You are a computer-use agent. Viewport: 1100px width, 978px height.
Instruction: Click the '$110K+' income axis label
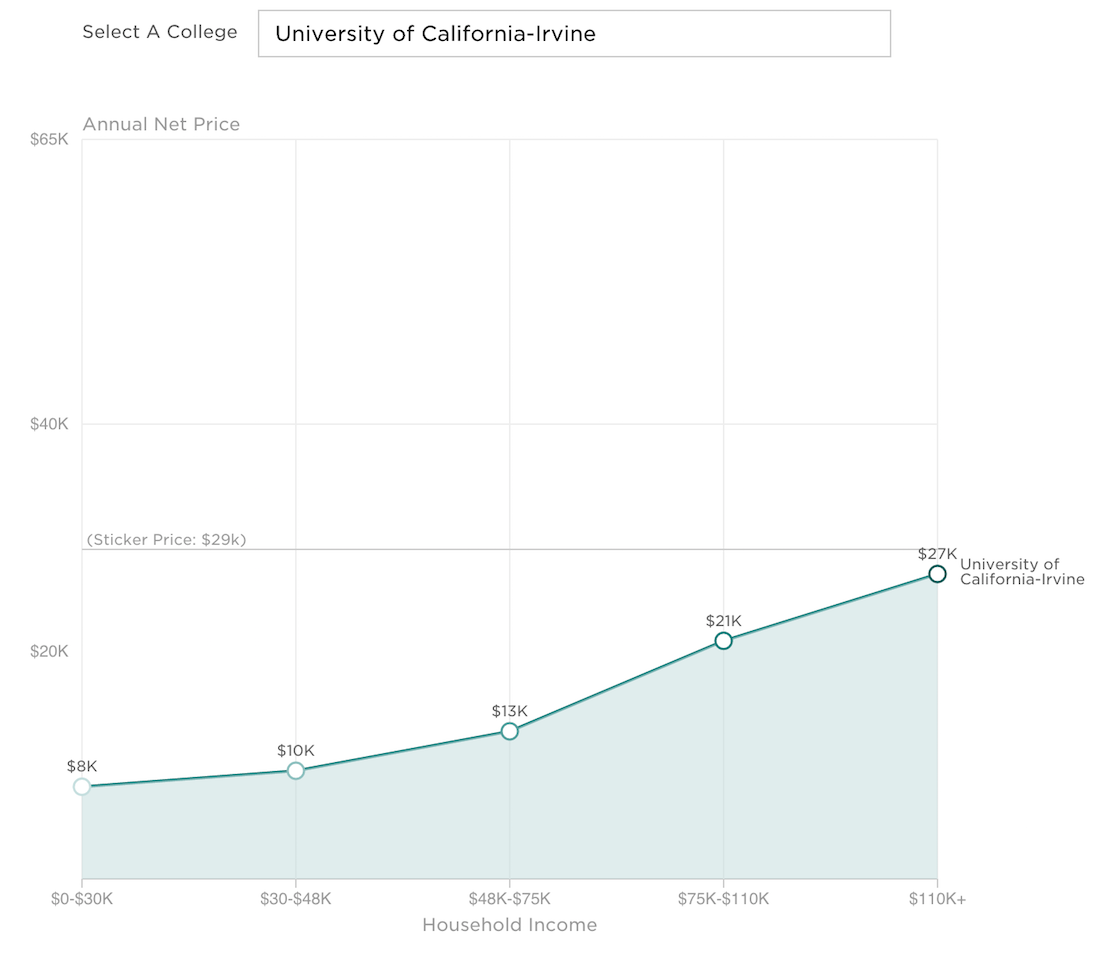[937, 899]
